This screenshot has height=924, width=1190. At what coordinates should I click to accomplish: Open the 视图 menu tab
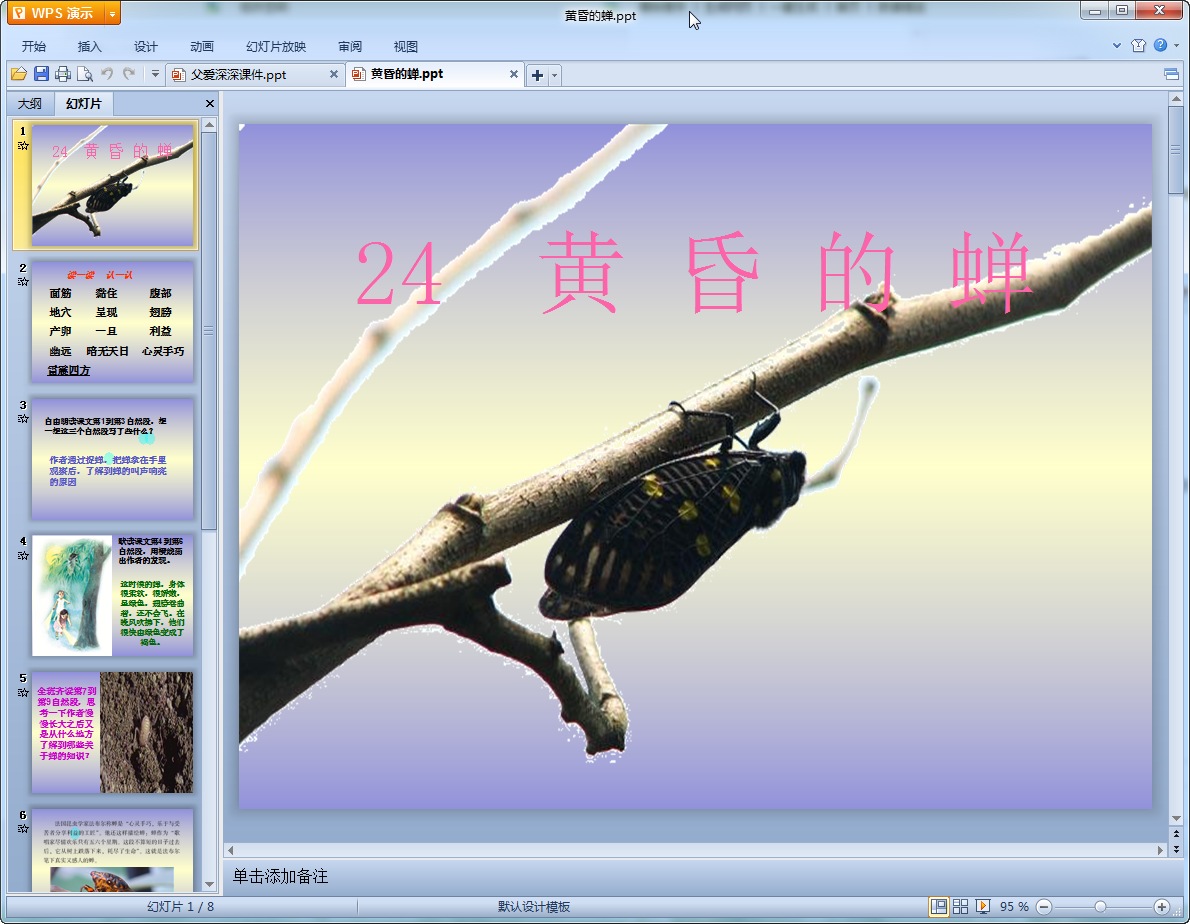(x=405, y=46)
